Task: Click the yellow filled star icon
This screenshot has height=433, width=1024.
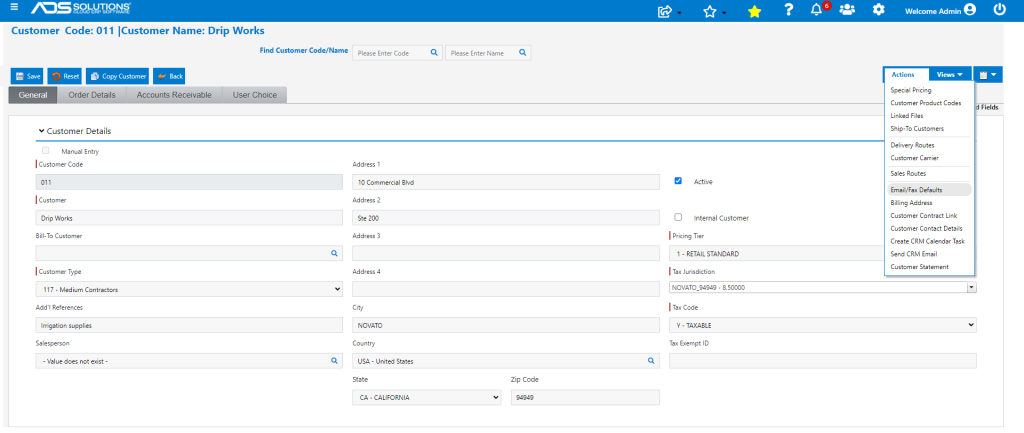Action: point(754,11)
